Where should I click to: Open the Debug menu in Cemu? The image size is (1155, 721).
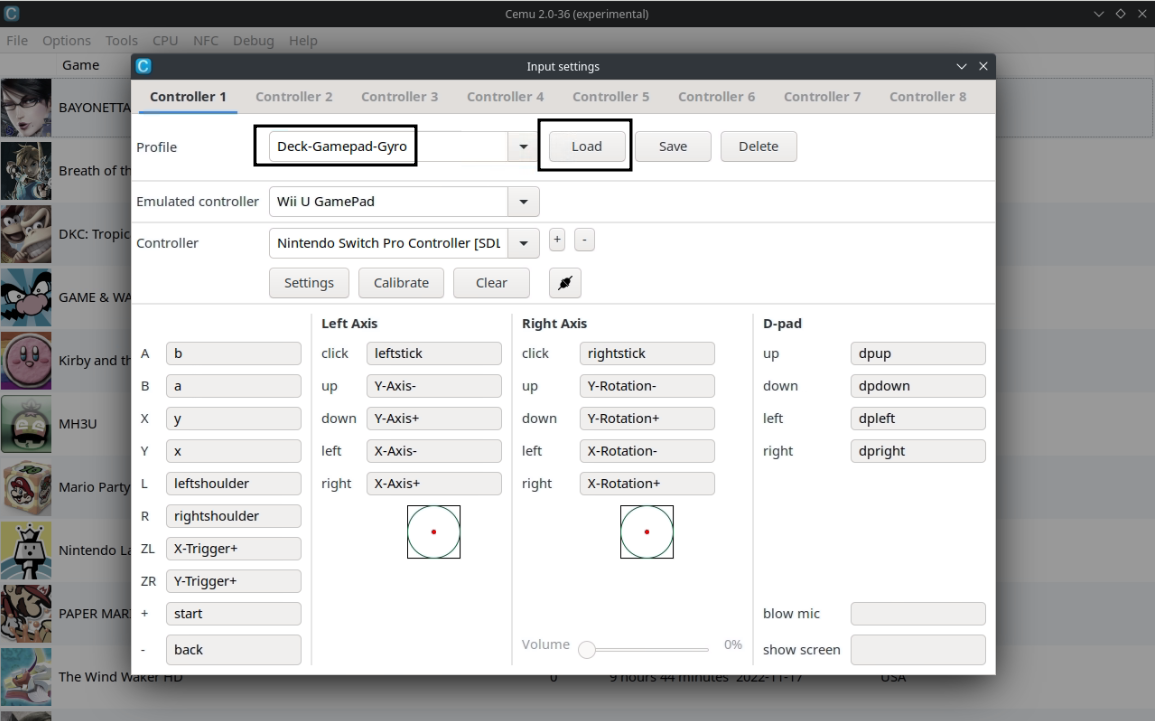(x=253, y=41)
